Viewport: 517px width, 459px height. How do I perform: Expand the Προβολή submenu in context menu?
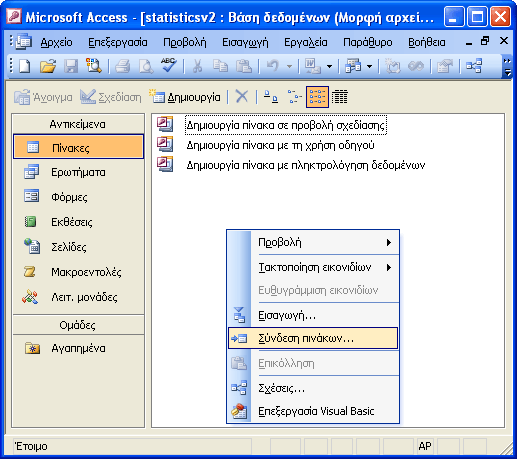389,242
